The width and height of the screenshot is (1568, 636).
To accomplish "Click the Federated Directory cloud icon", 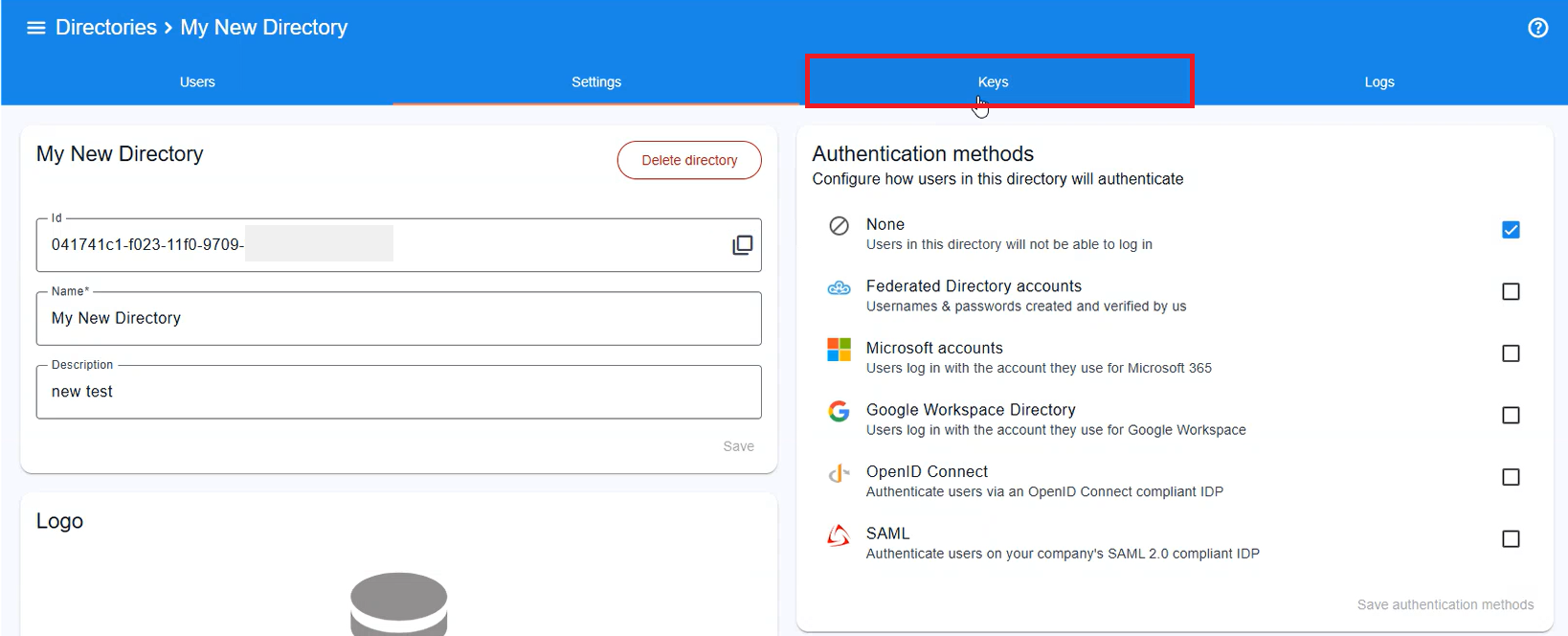I will pos(839,288).
